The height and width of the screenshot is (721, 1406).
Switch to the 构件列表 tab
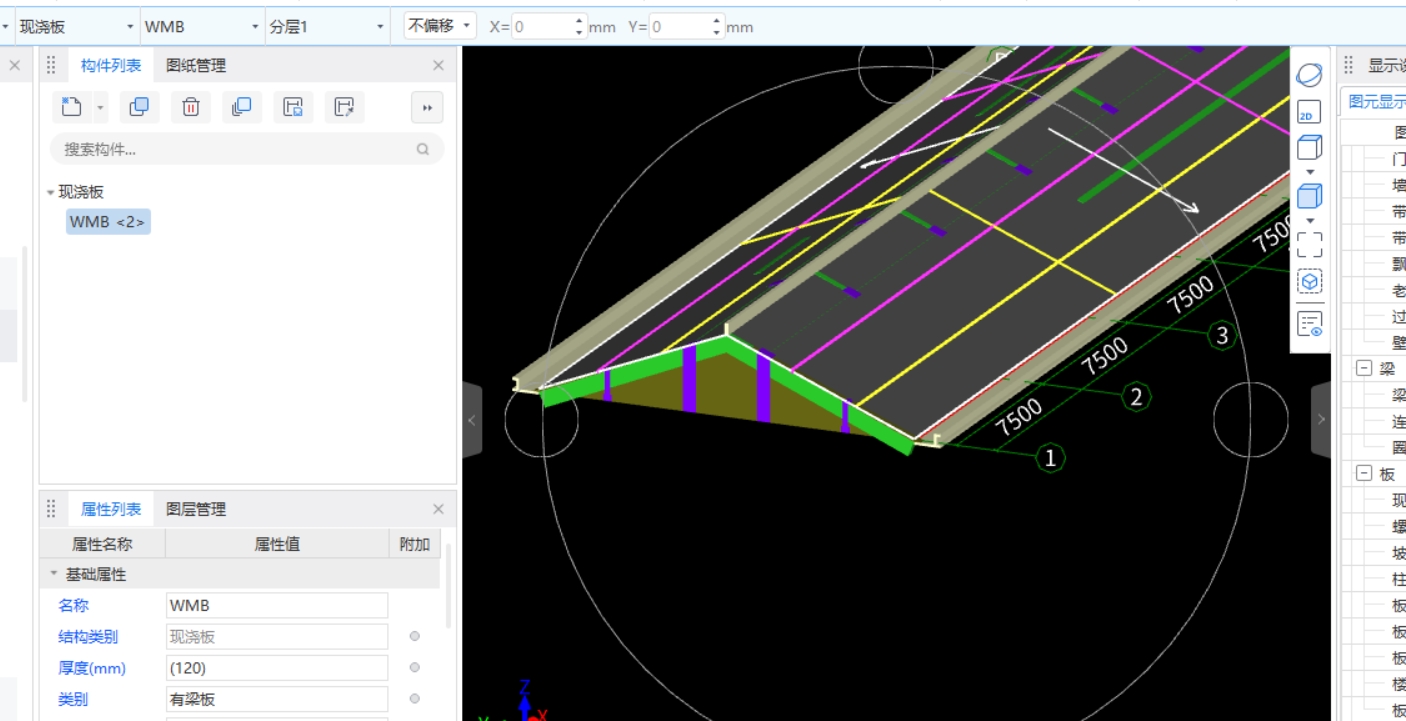111,66
